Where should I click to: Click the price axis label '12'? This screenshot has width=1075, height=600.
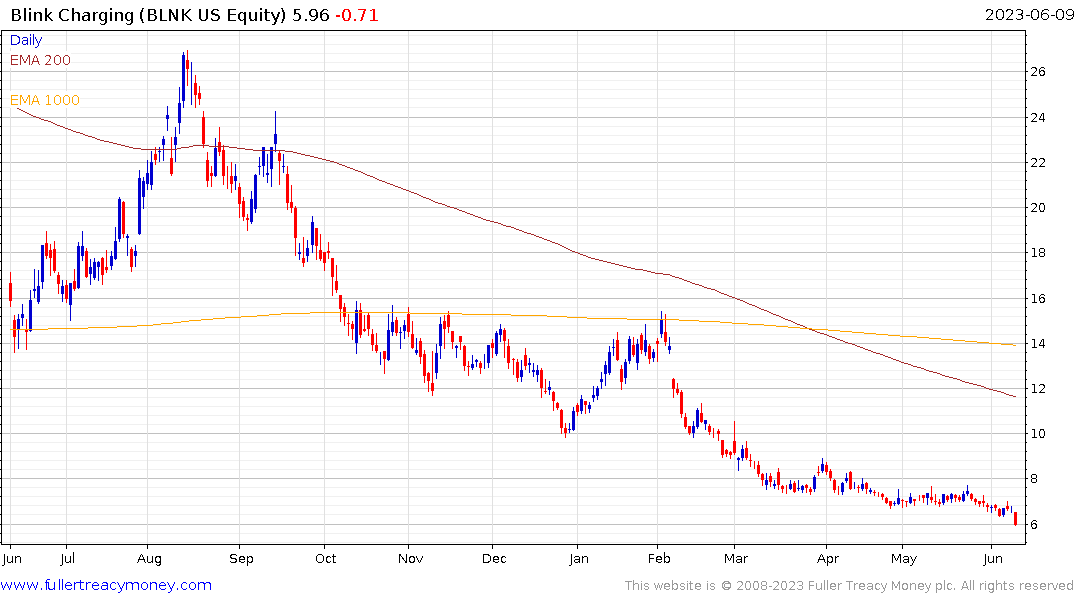point(1038,389)
